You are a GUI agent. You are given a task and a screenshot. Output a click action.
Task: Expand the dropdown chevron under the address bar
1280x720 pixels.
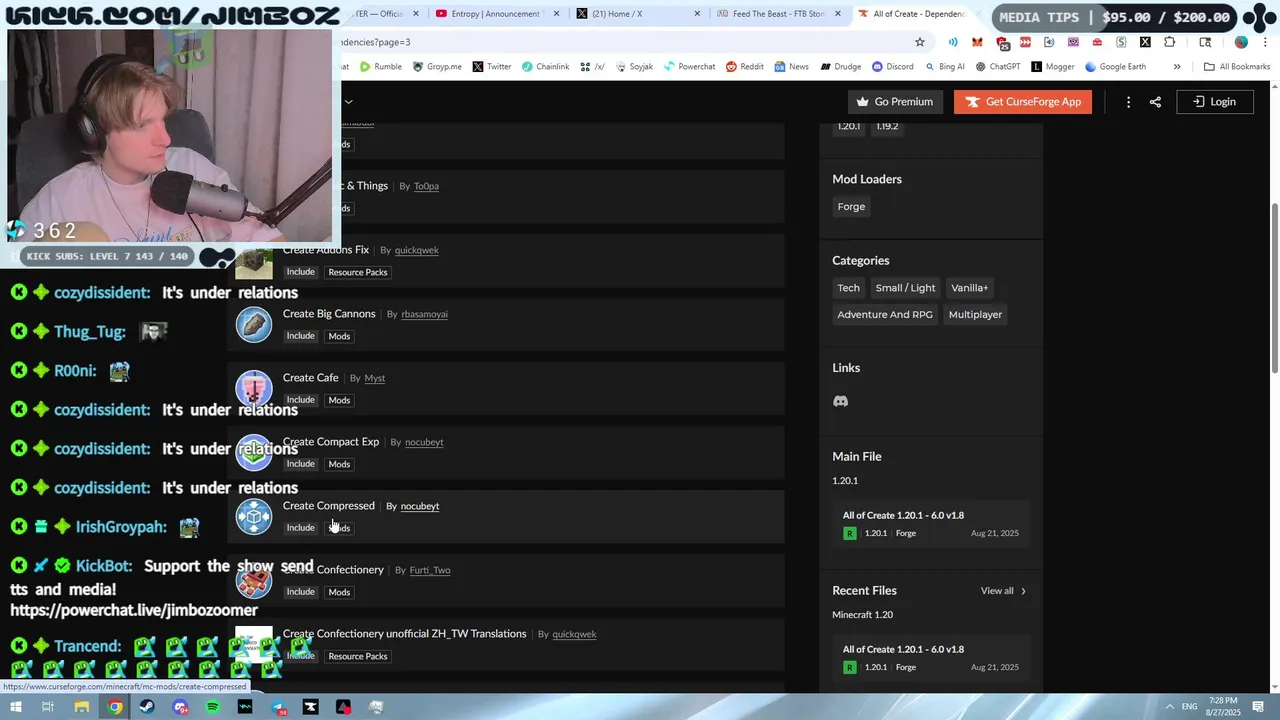tap(348, 101)
